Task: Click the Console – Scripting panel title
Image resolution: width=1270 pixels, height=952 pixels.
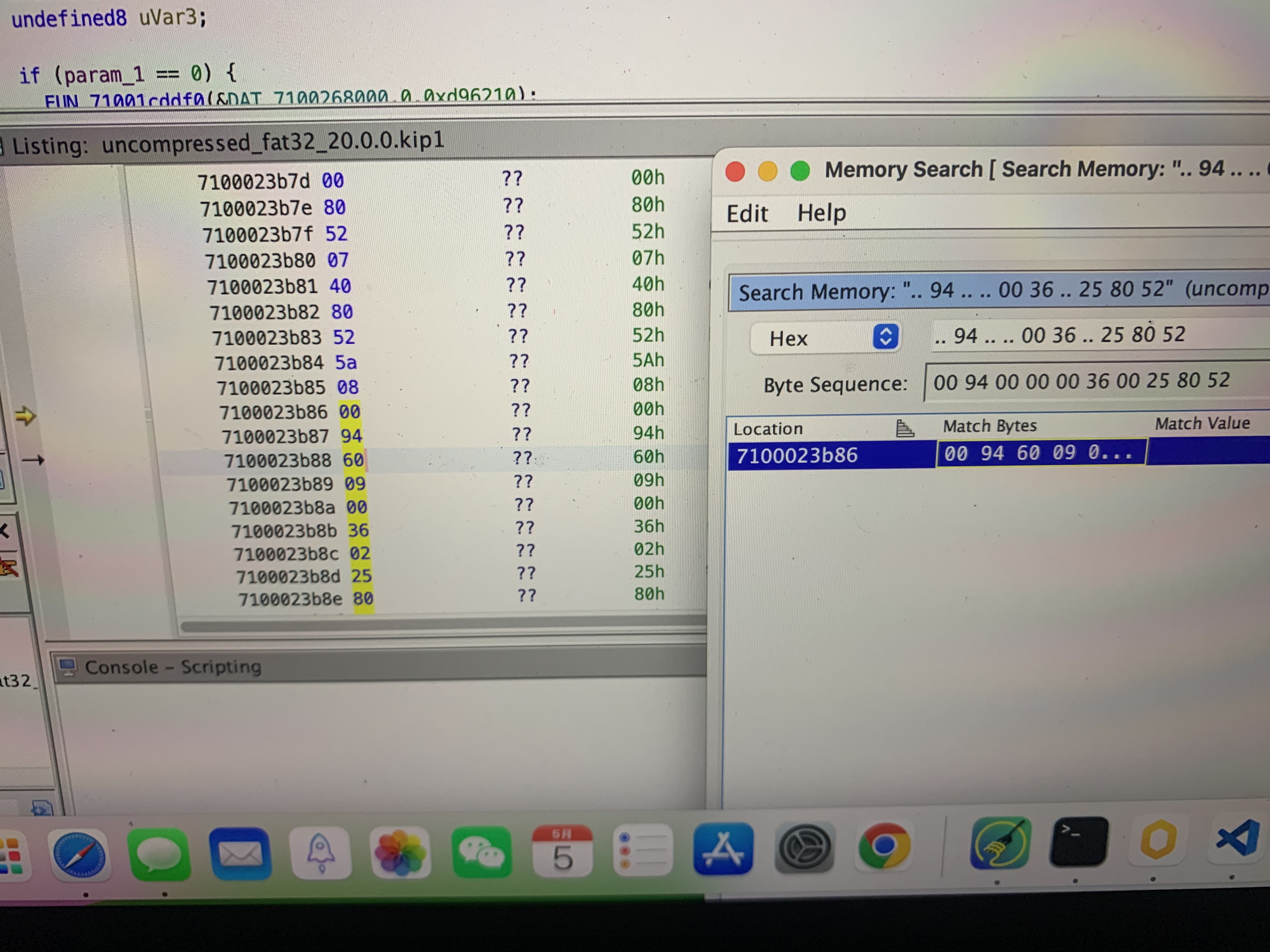Action: (x=173, y=667)
